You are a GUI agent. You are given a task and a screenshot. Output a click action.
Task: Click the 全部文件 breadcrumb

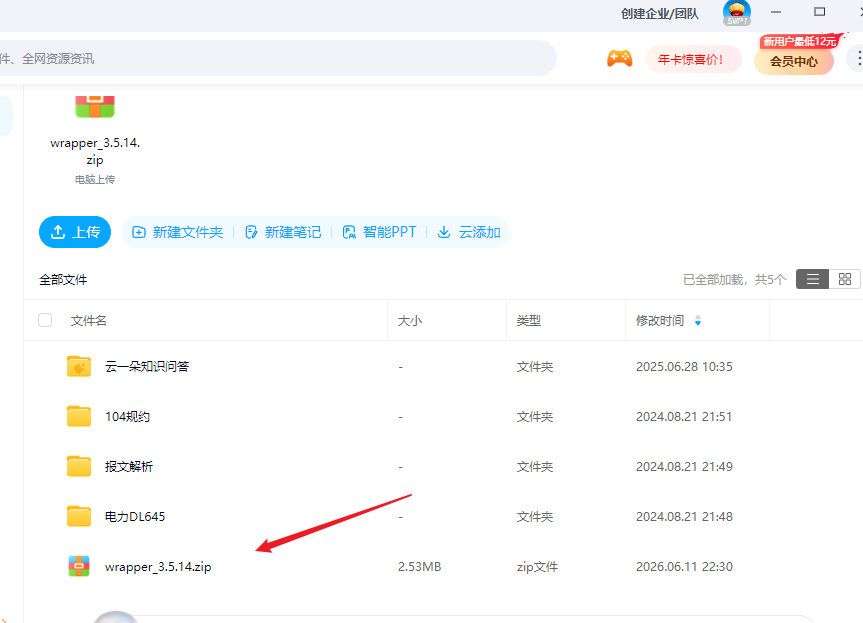(63, 280)
